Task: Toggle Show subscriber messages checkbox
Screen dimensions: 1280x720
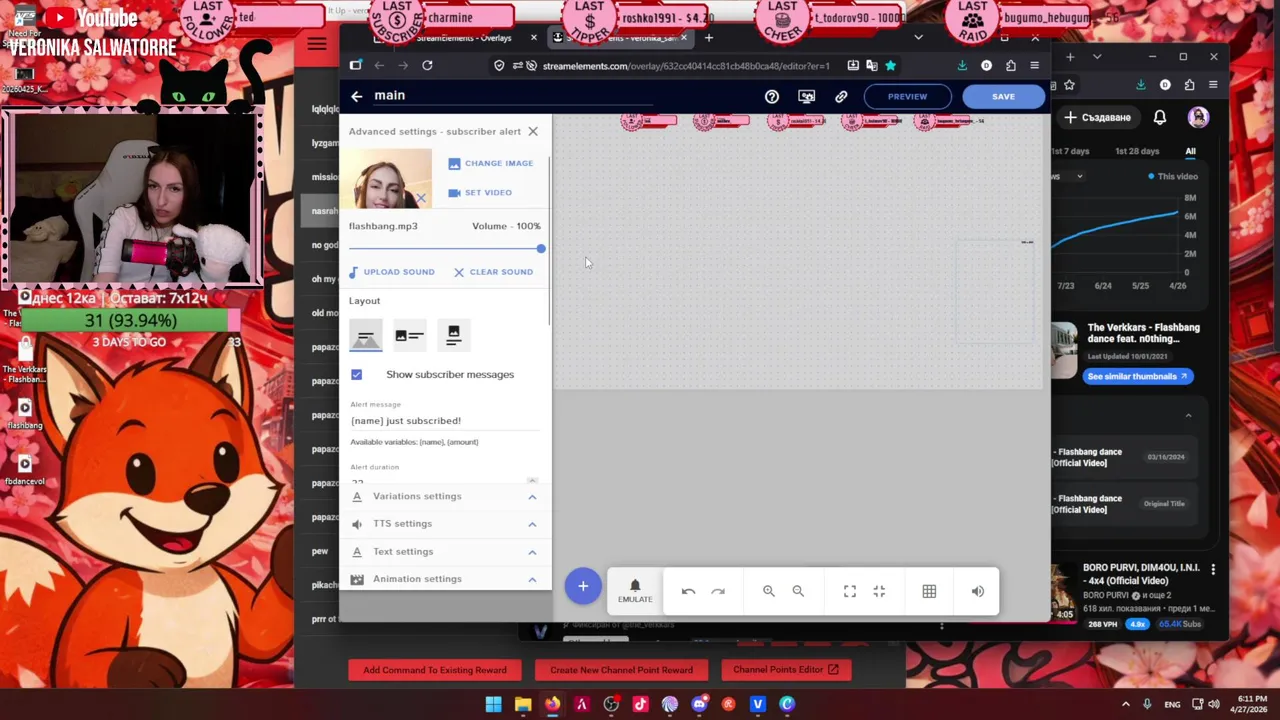Action: tap(357, 374)
